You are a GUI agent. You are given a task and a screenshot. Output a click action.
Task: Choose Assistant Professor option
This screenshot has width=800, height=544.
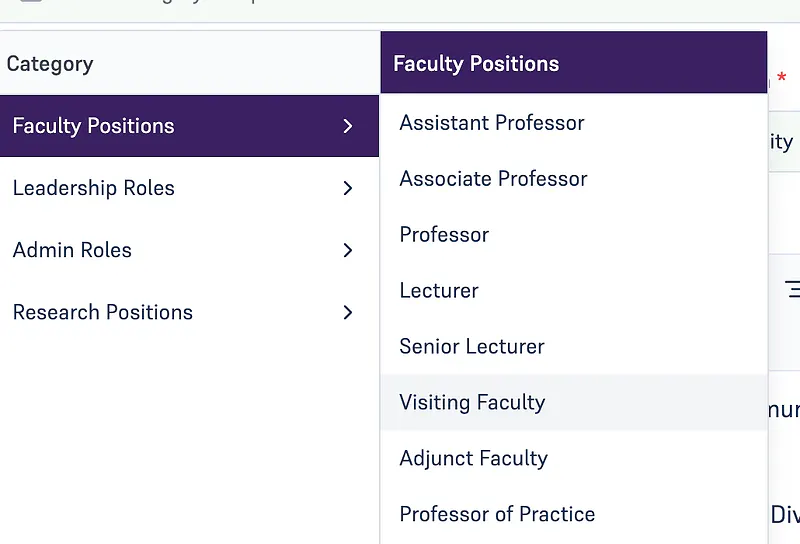pos(574,122)
